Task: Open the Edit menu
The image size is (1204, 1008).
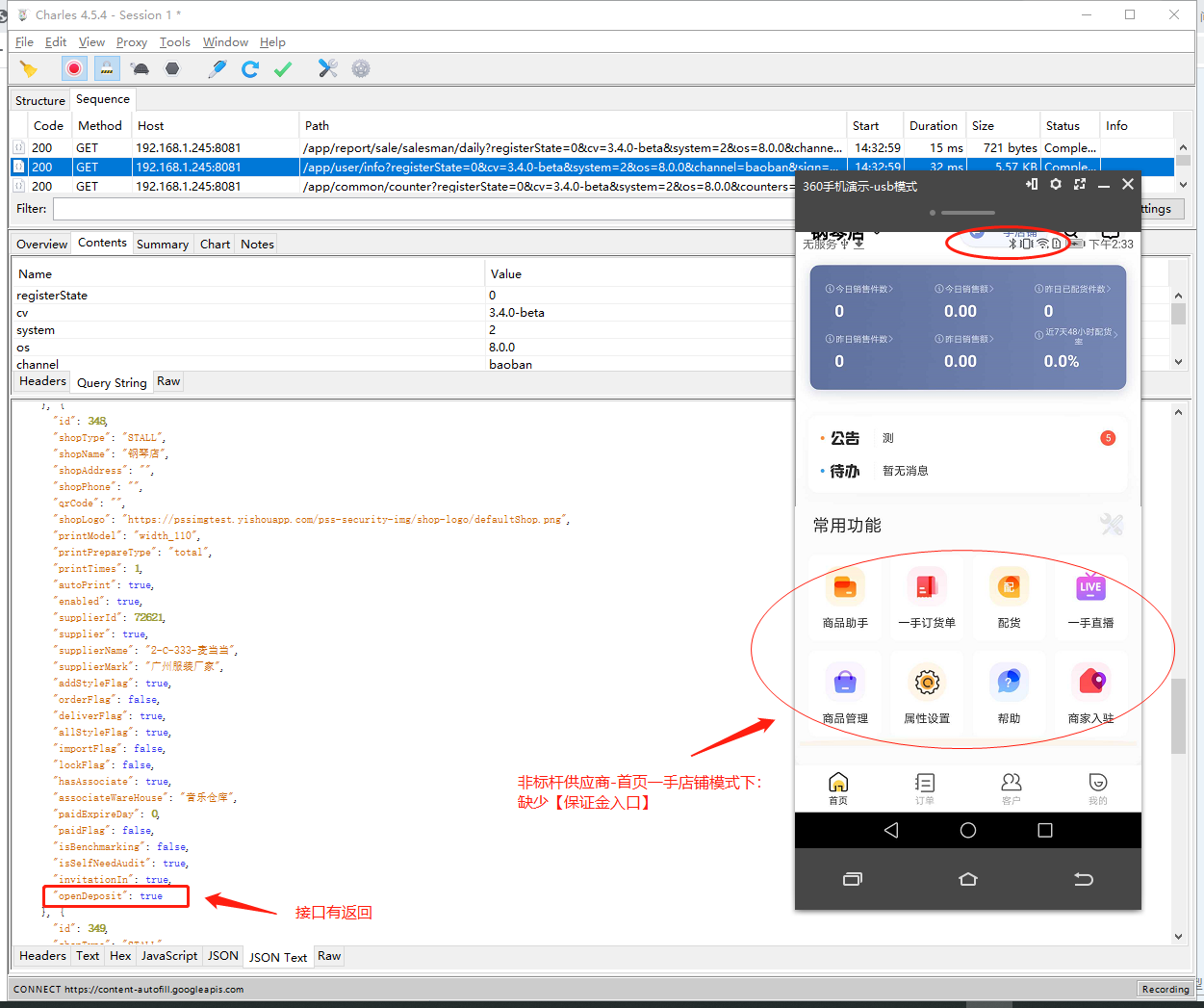Action: point(56,42)
